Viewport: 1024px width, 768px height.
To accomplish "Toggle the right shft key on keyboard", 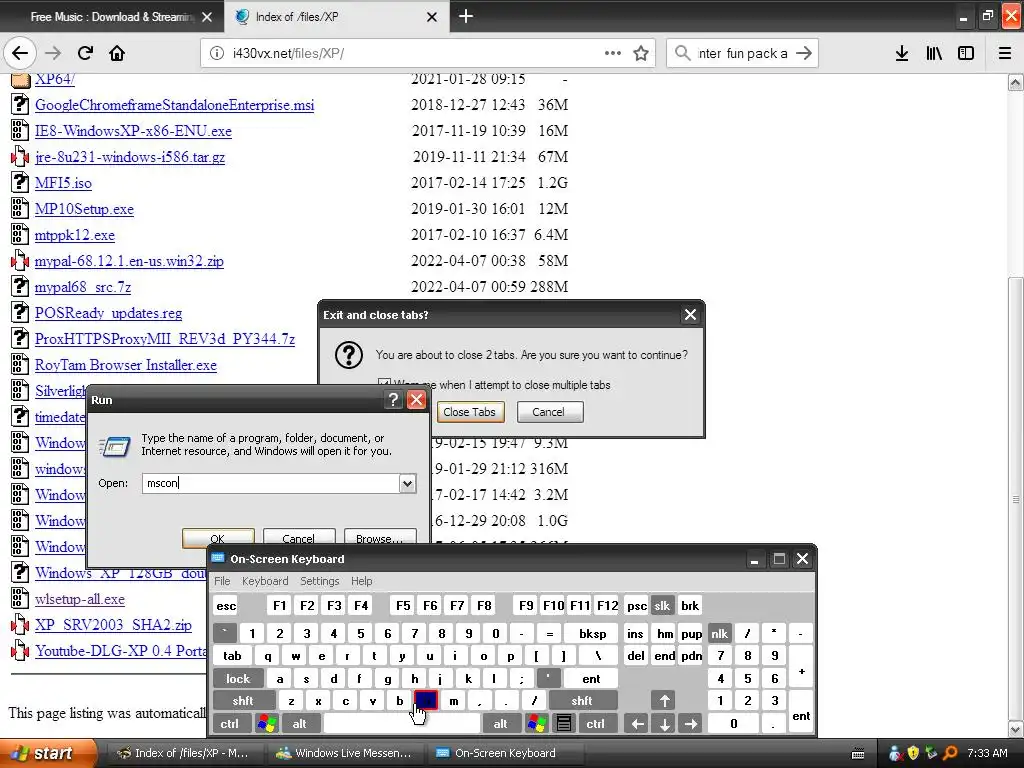I will [x=582, y=701].
